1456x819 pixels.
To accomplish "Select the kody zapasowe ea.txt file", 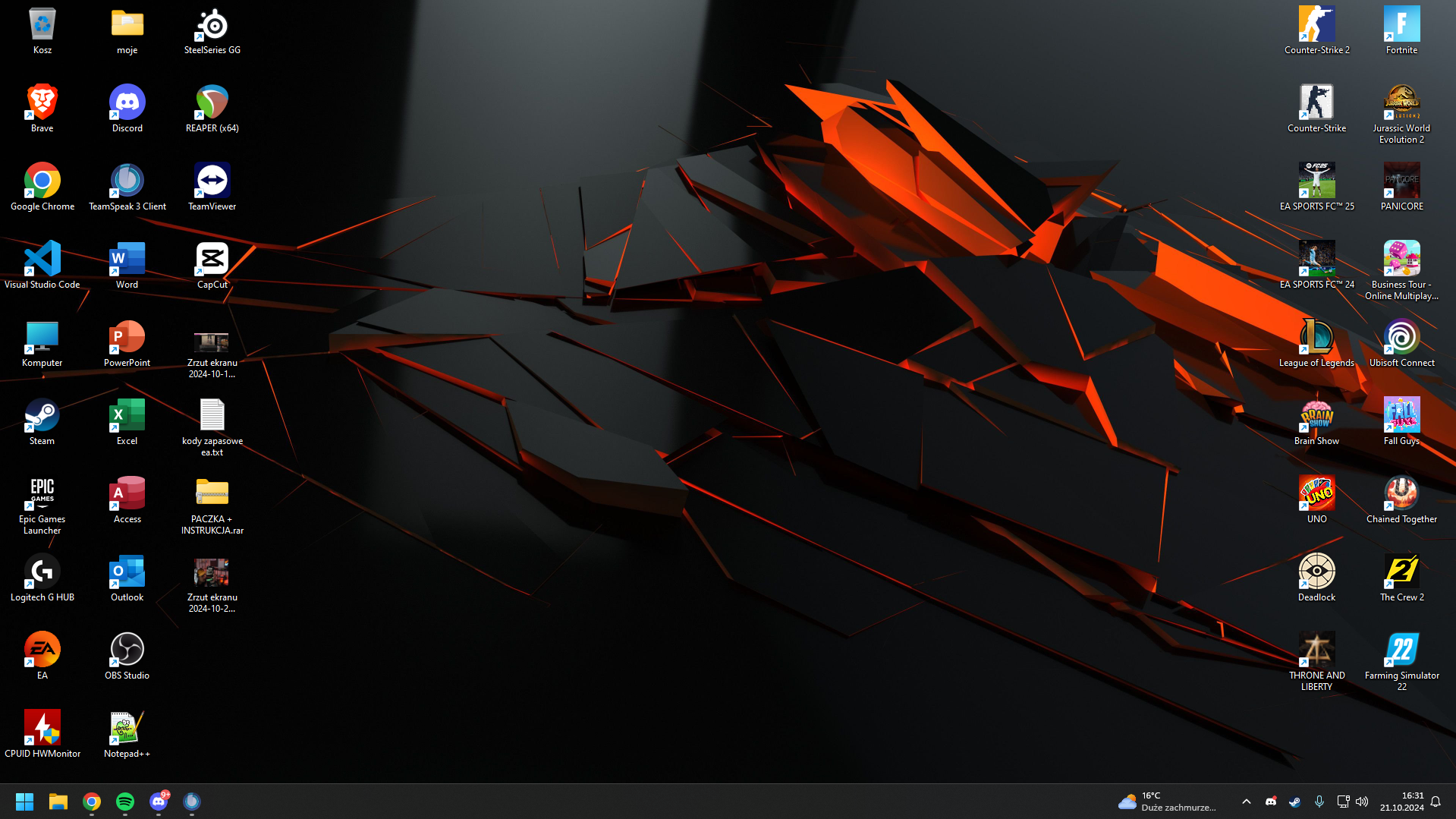I will tap(212, 427).
